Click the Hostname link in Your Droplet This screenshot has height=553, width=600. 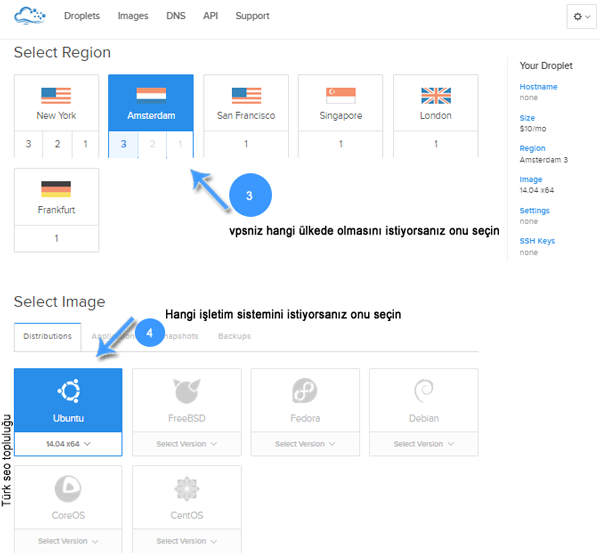tap(538, 87)
